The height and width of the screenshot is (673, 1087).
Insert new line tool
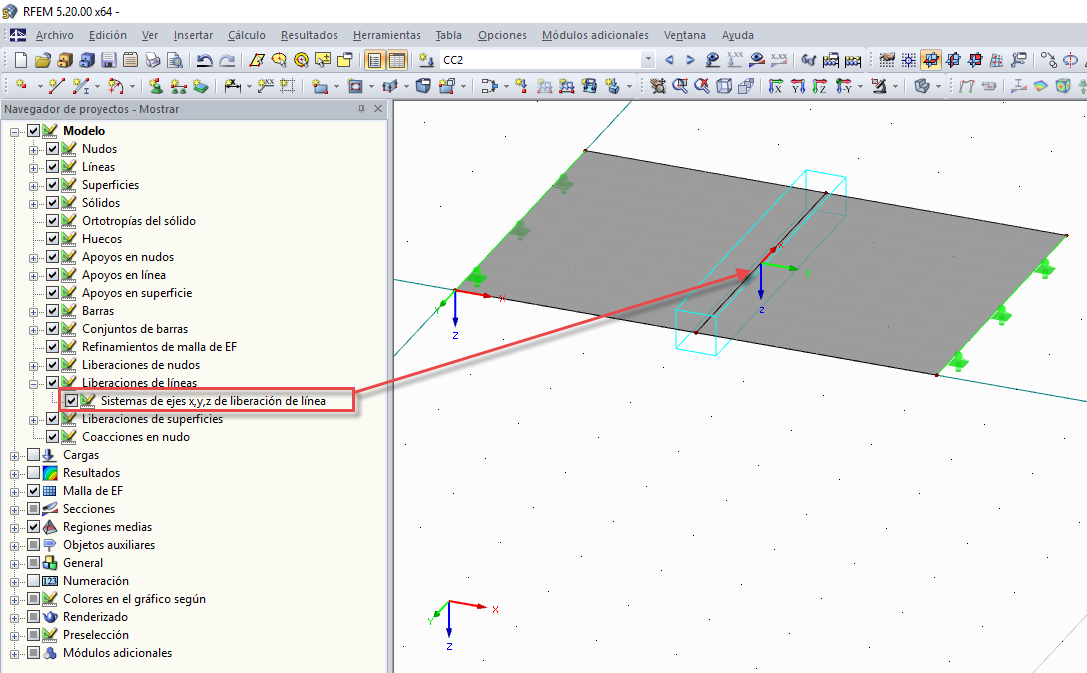point(56,86)
